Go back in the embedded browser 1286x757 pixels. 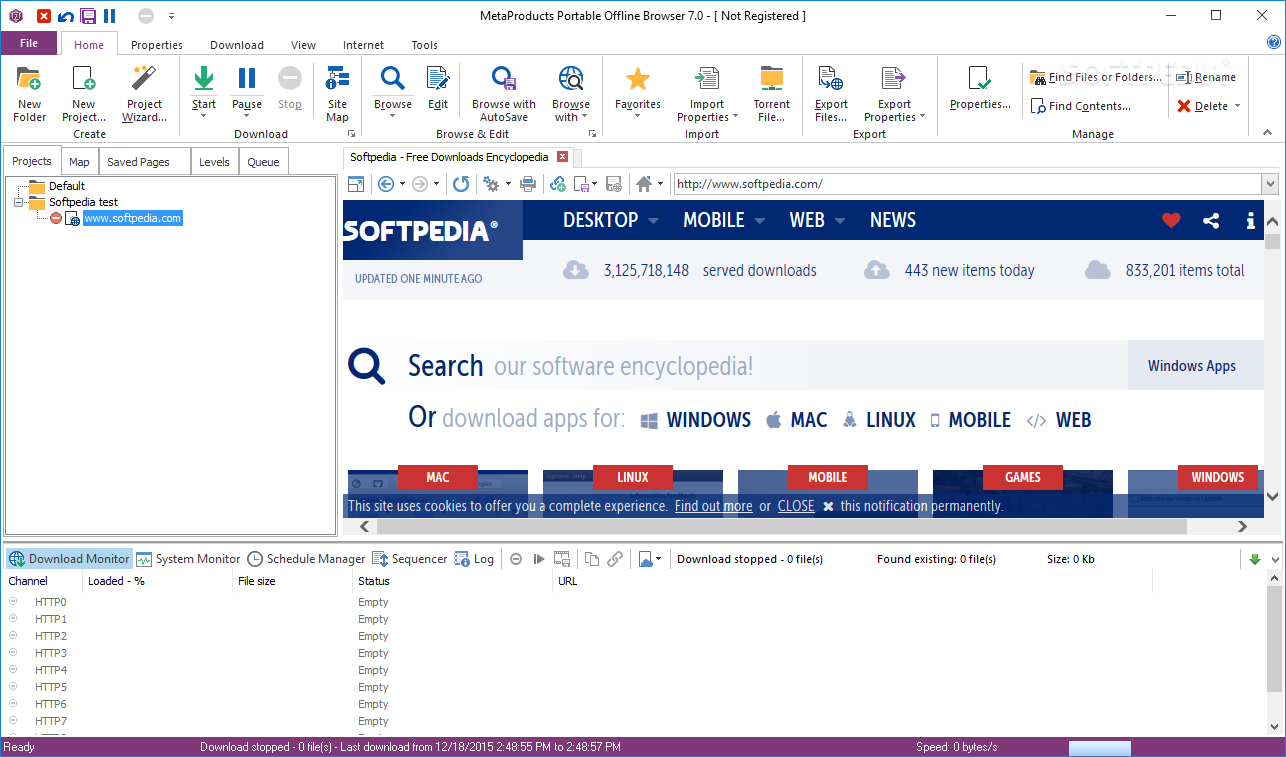pos(386,184)
